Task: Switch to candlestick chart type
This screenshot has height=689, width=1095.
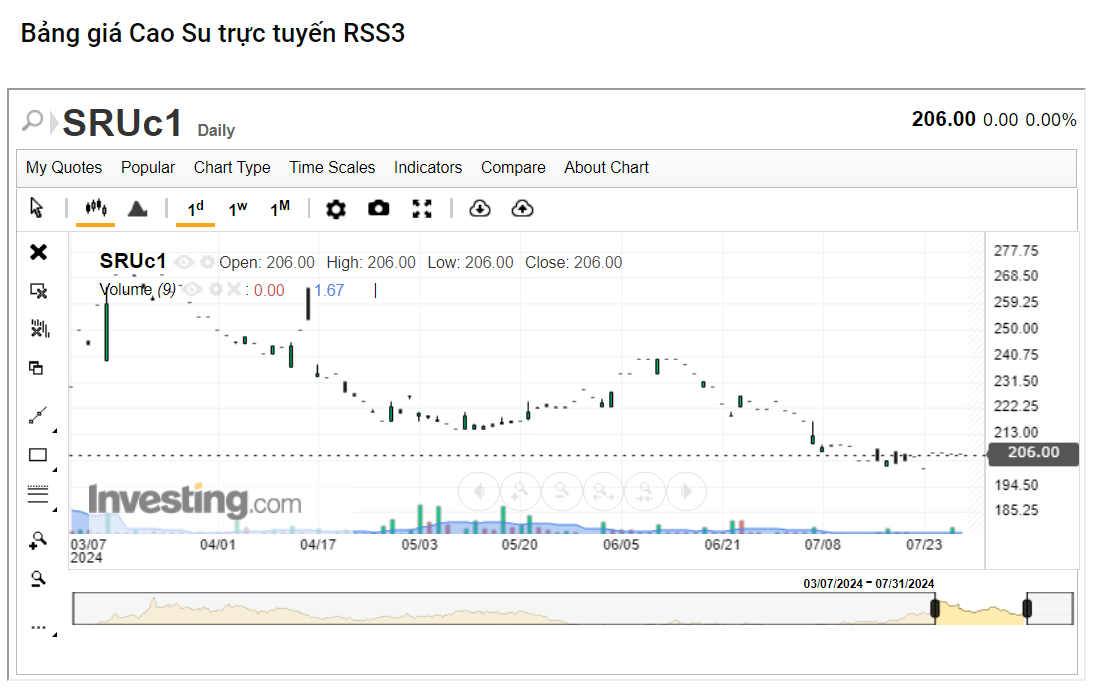Action: coord(96,208)
